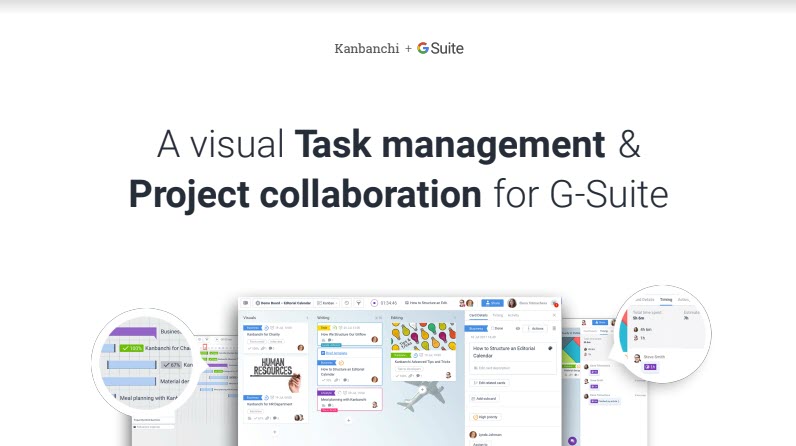
Task: Click the tracked card name 'How to Structure an Edit...' in the toolbar
Action: [426, 303]
